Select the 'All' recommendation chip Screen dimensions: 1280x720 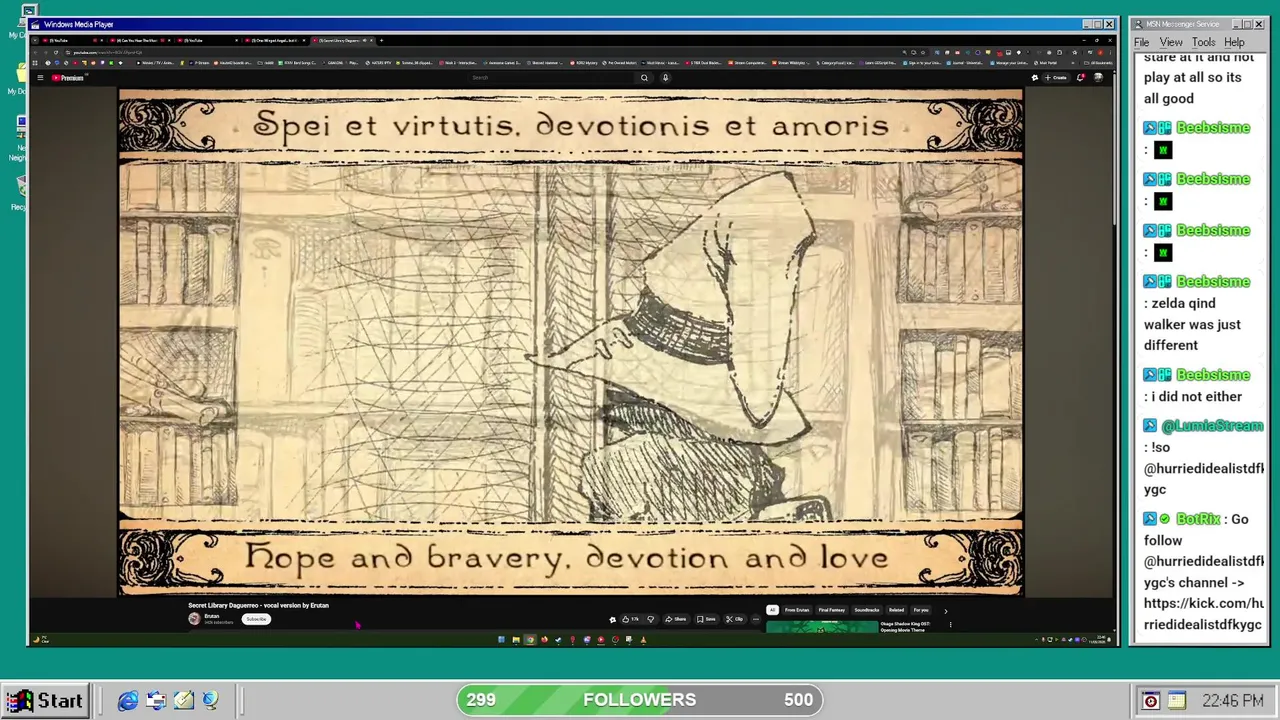pos(772,610)
